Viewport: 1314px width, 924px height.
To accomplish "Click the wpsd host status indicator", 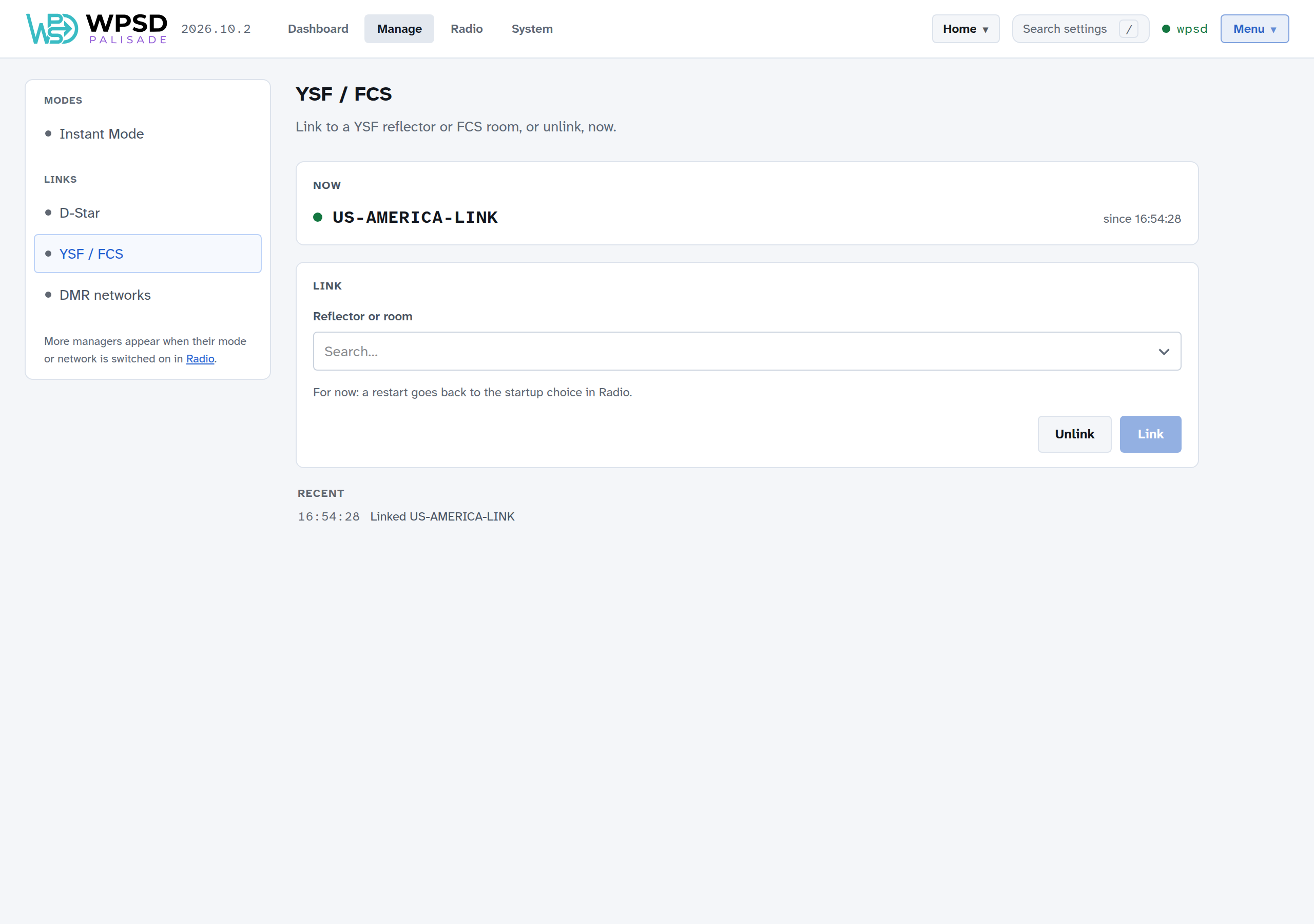I will coord(1184,29).
